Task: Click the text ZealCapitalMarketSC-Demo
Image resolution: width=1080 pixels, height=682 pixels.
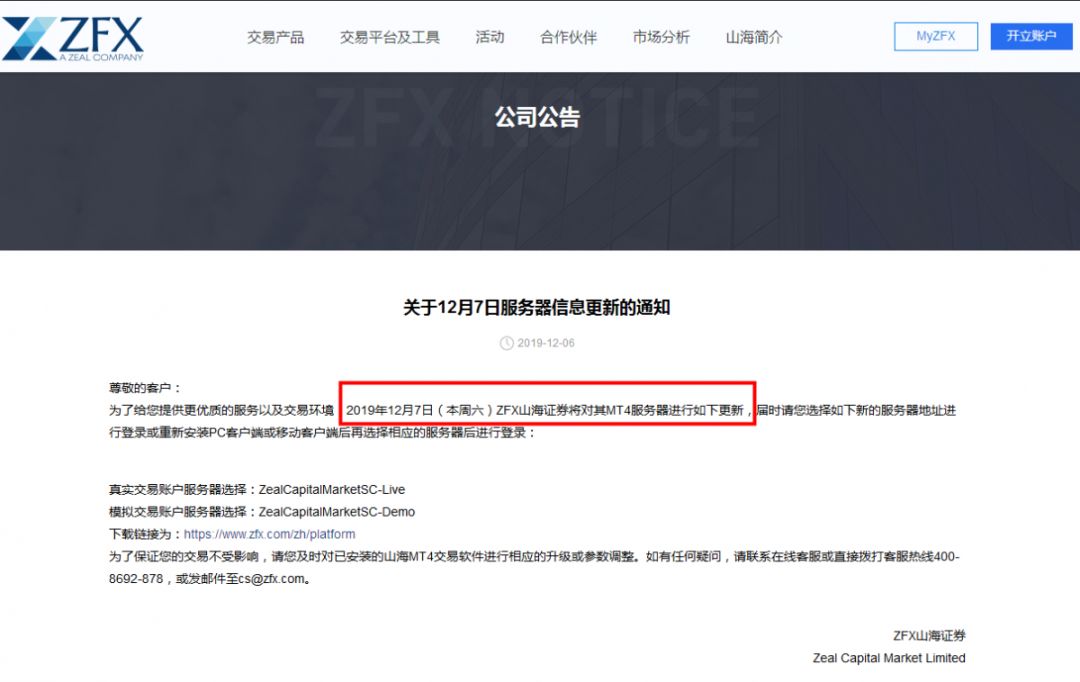Action: (337, 512)
